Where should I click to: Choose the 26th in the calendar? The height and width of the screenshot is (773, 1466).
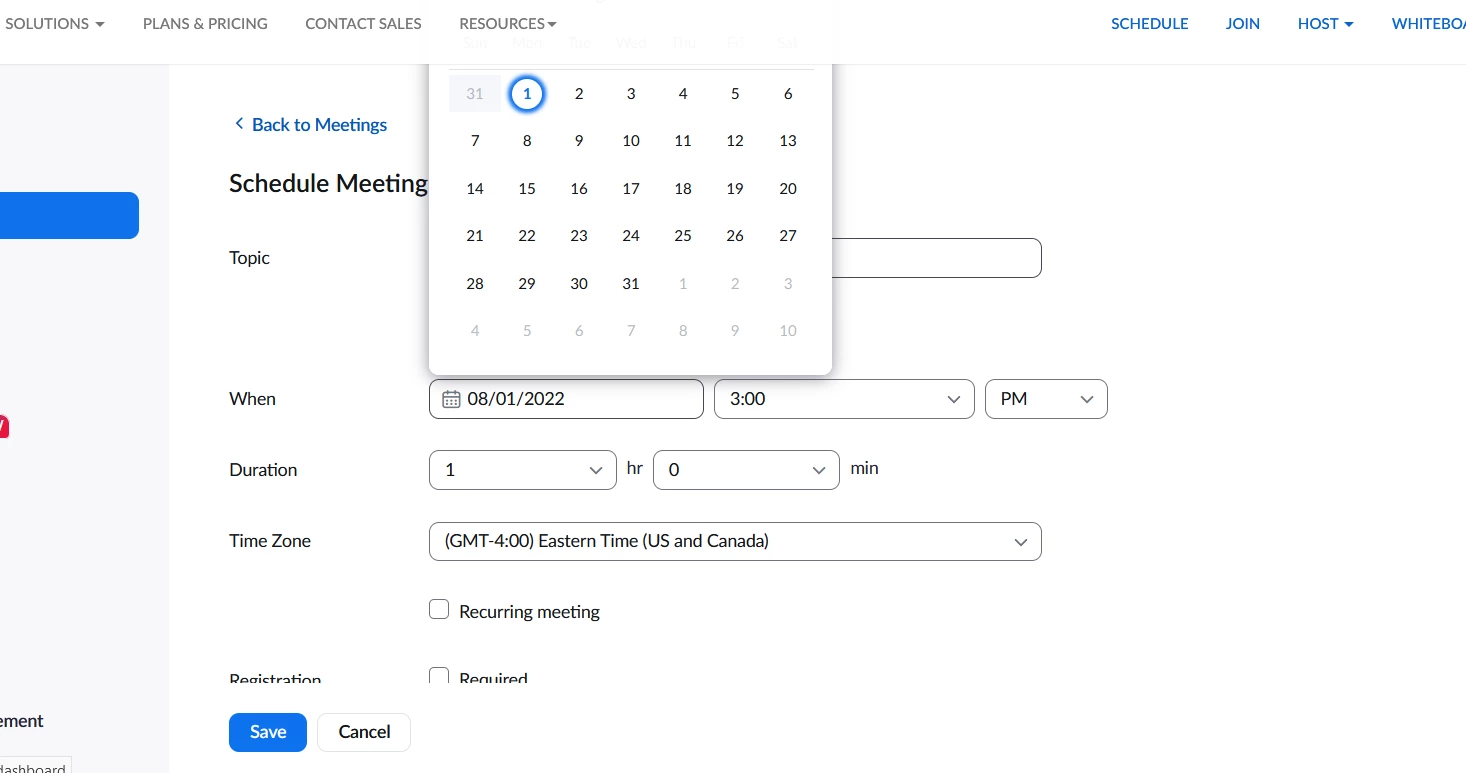tap(735, 236)
